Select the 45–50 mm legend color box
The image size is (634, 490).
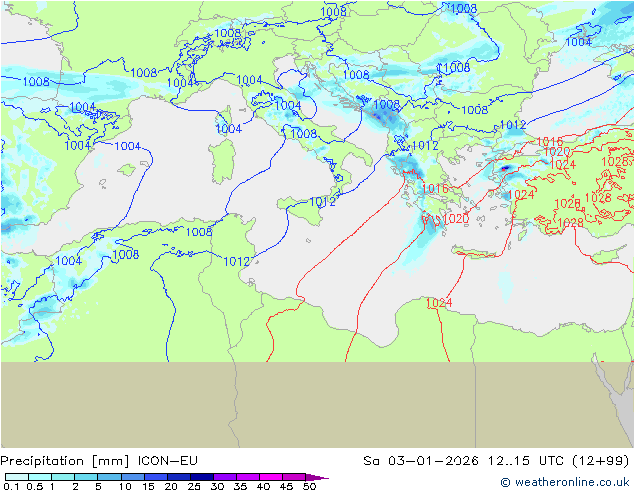click(294, 477)
